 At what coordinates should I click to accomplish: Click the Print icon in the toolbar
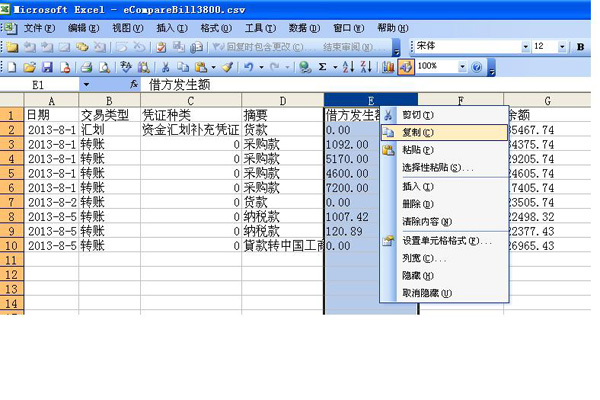(85, 67)
